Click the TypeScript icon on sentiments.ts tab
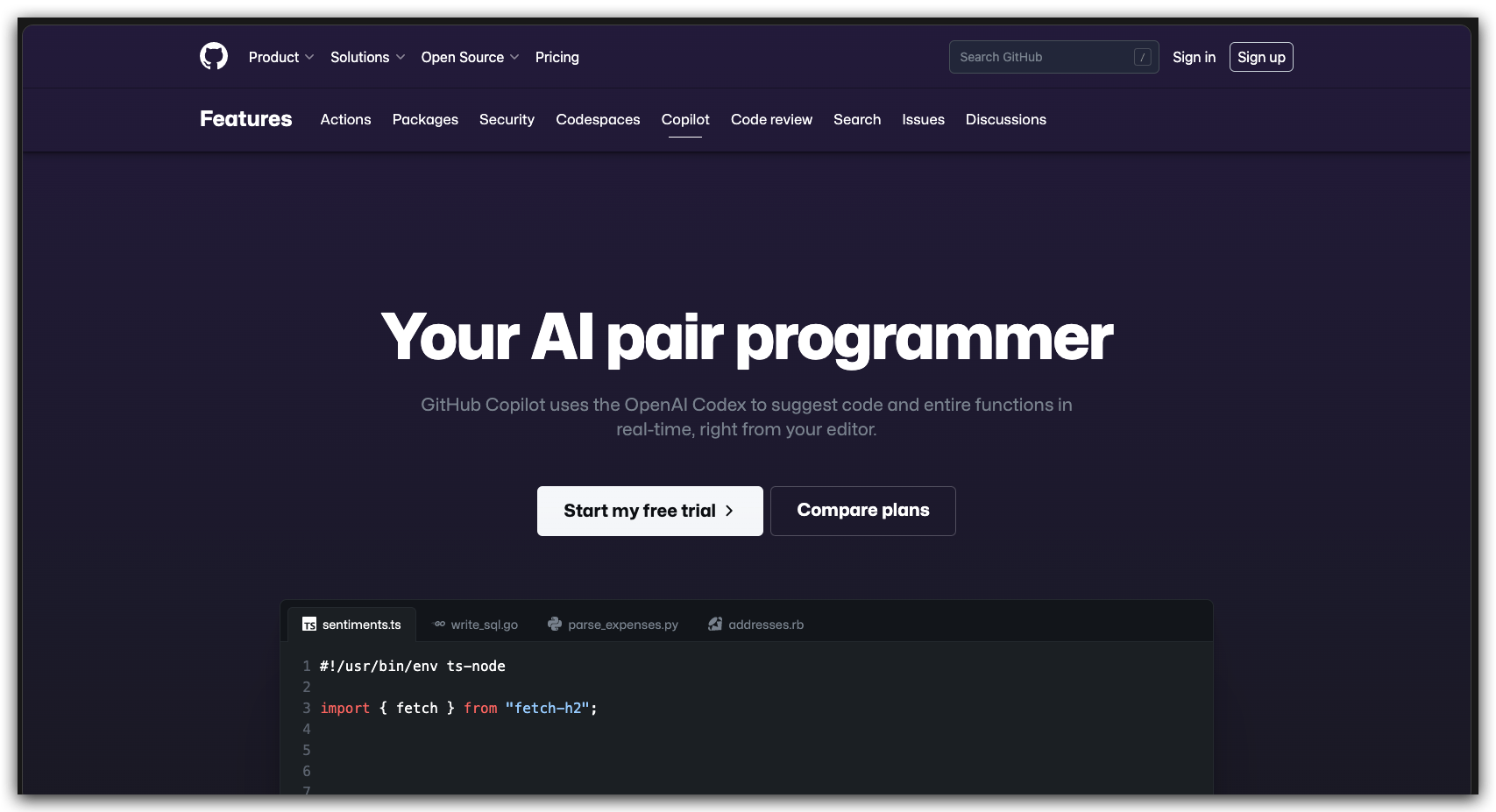The image size is (1496, 812). click(309, 625)
